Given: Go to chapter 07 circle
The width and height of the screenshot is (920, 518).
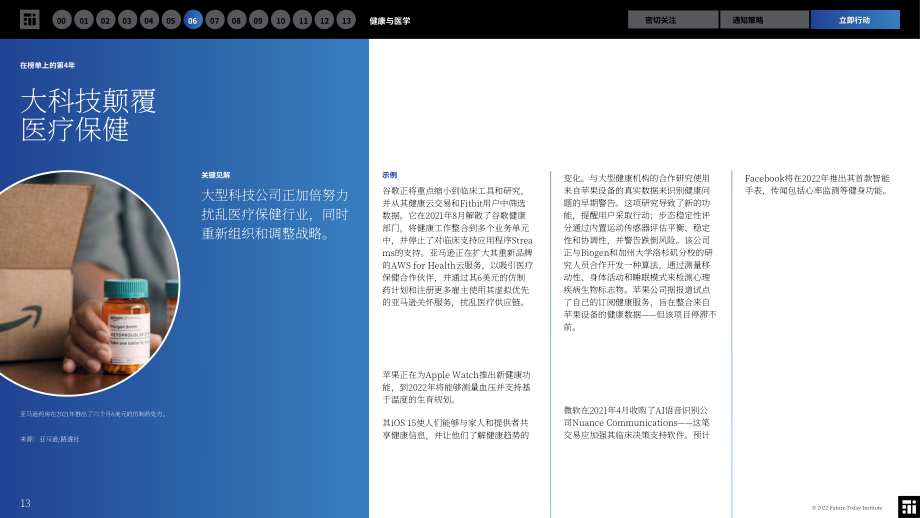Looking at the screenshot, I should click(x=215, y=20).
